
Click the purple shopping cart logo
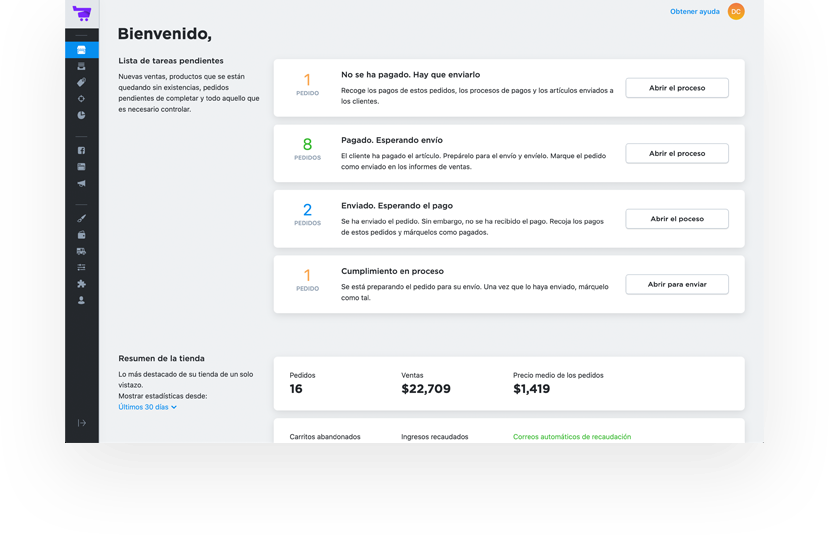[82, 13]
